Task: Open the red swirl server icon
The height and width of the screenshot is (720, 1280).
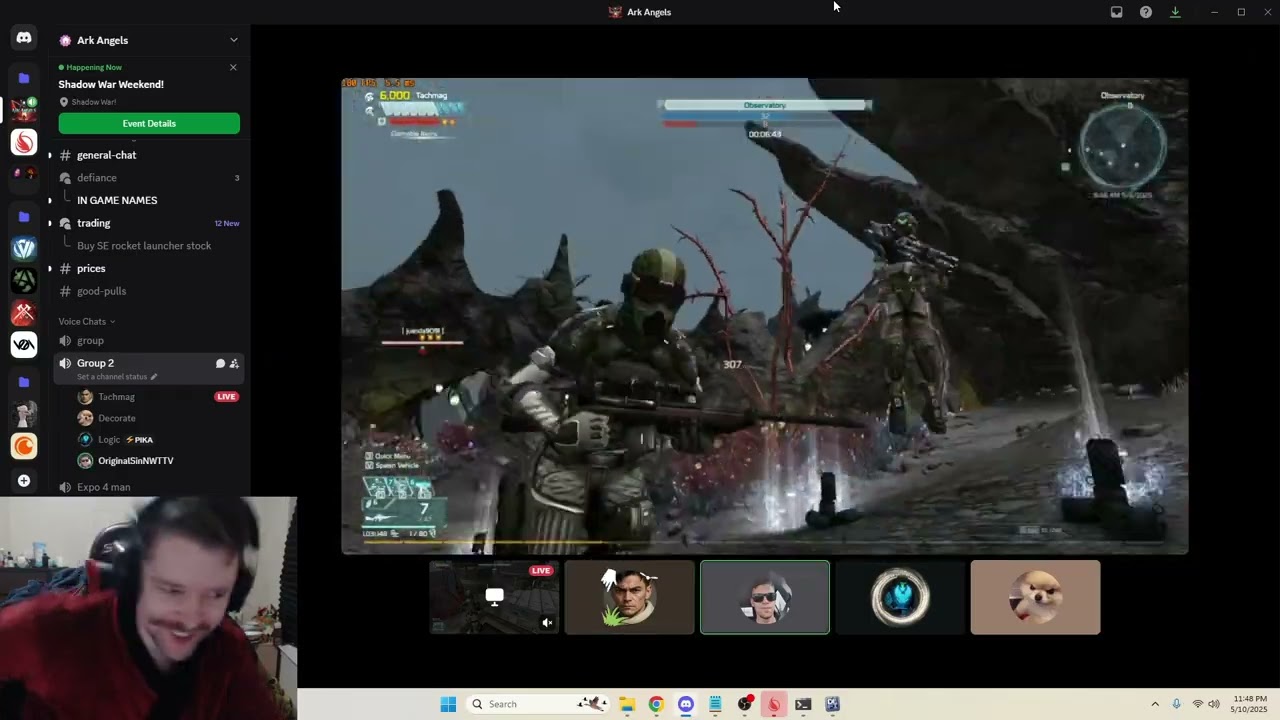Action: pyautogui.click(x=24, y=143)
